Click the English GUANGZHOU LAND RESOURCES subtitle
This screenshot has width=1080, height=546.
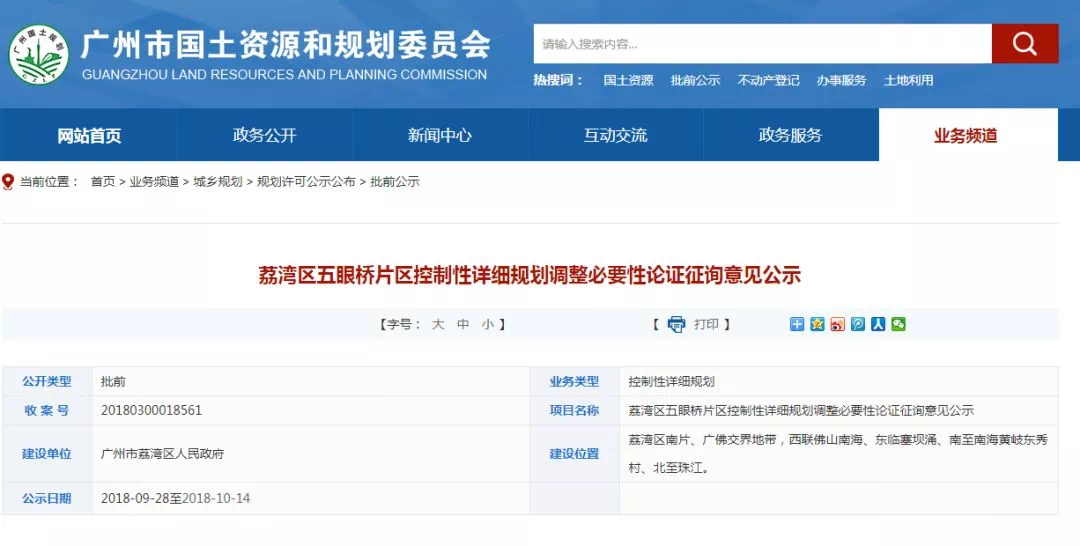point(284,74)
